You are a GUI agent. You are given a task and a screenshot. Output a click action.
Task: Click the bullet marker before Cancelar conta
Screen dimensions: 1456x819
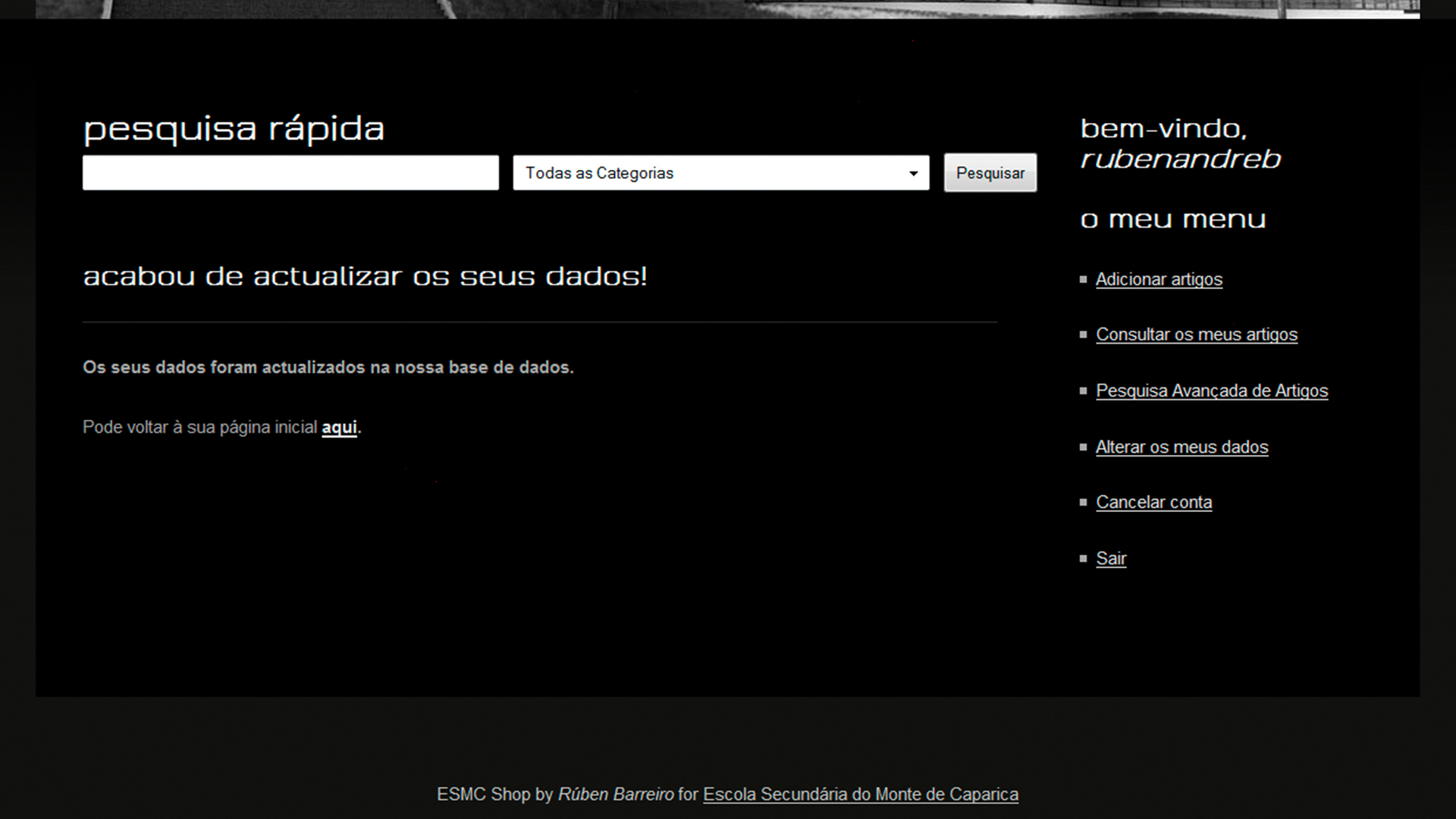click(1083, 503)
